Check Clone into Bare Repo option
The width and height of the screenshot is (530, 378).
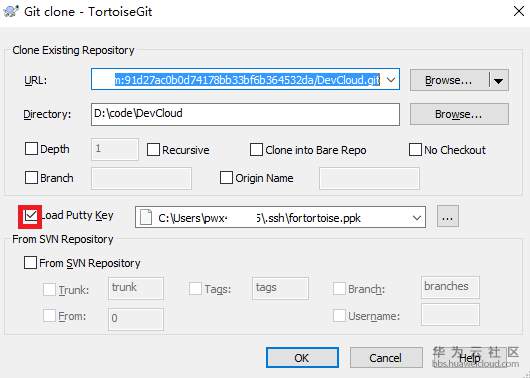click(256, 149)
